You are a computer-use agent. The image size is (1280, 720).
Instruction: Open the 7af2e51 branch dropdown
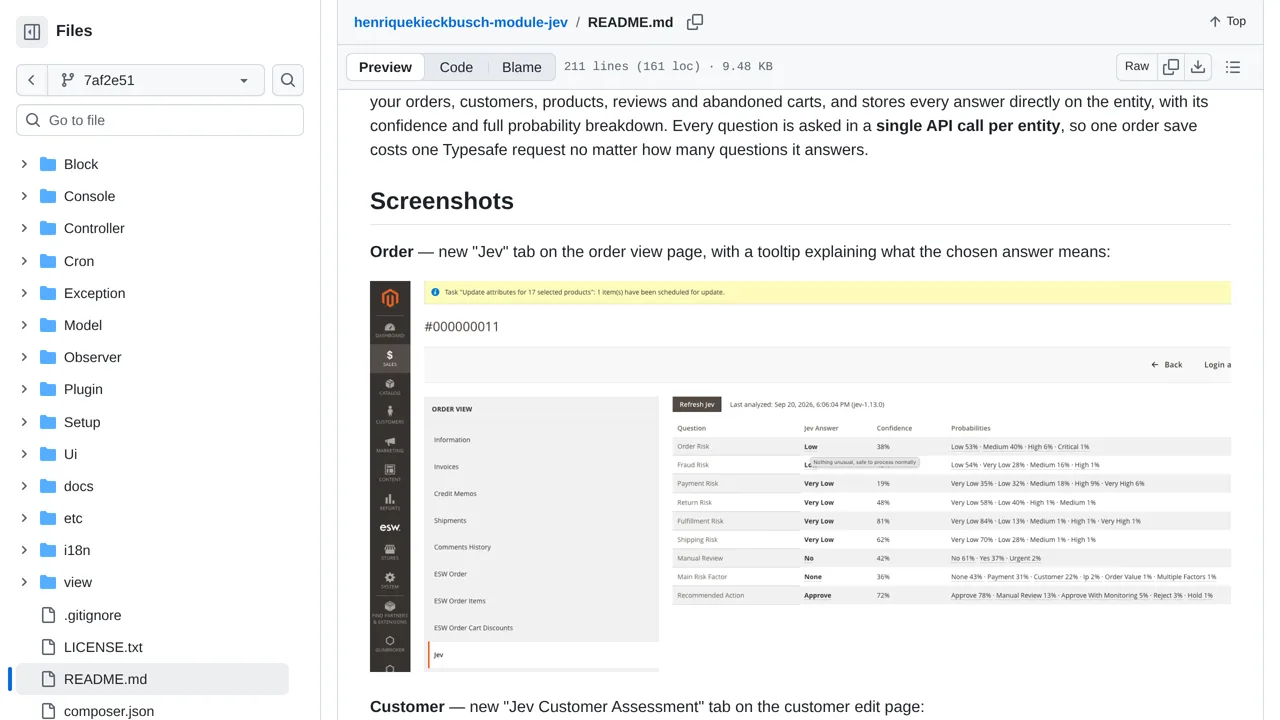(x=155, y=80)
